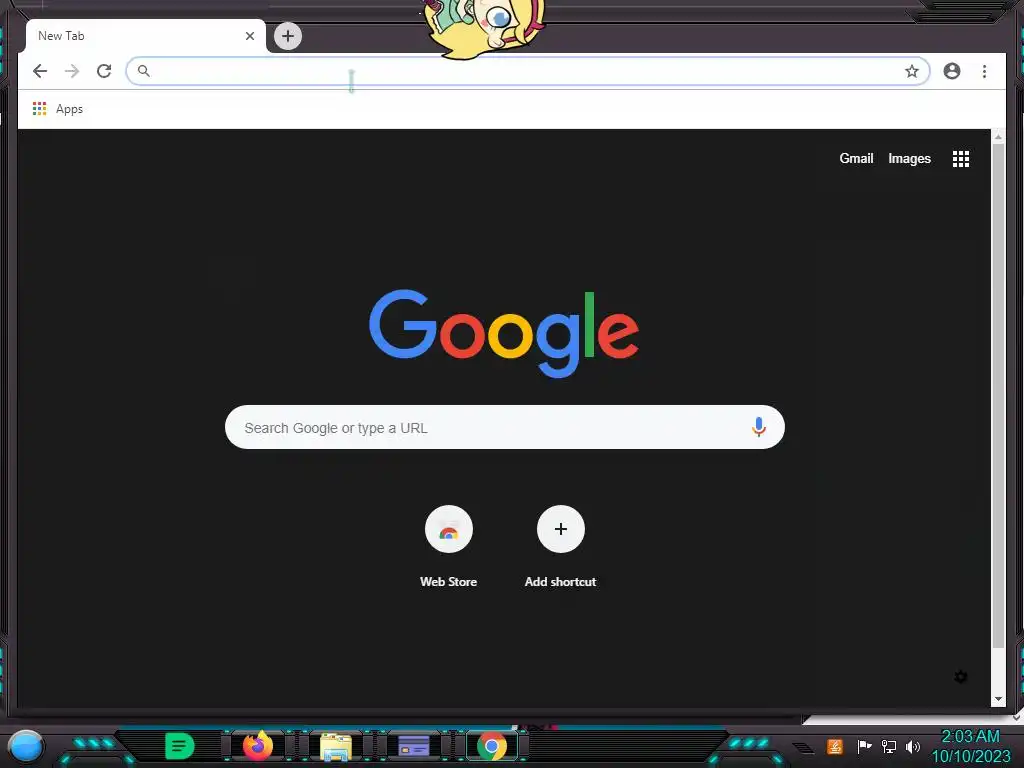Go back using the browser back arrow
The image size is (1024, 768).
coord(40,71)
